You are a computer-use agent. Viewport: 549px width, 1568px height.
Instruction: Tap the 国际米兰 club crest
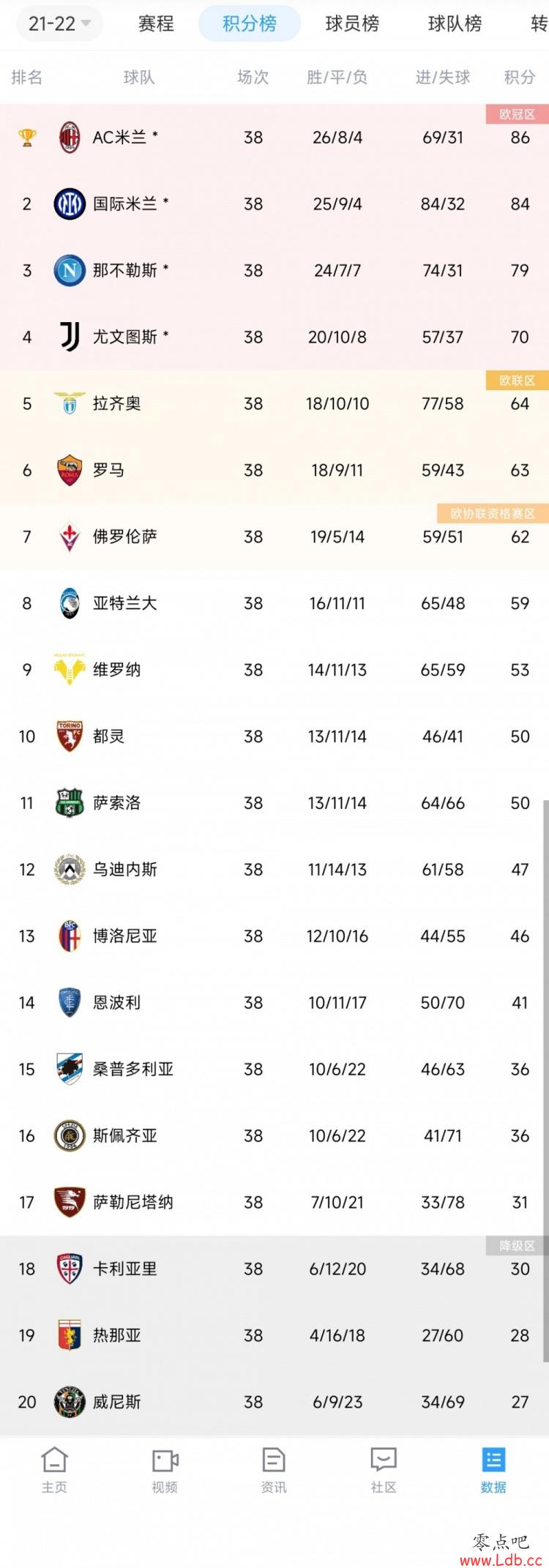tap(70, 204)
